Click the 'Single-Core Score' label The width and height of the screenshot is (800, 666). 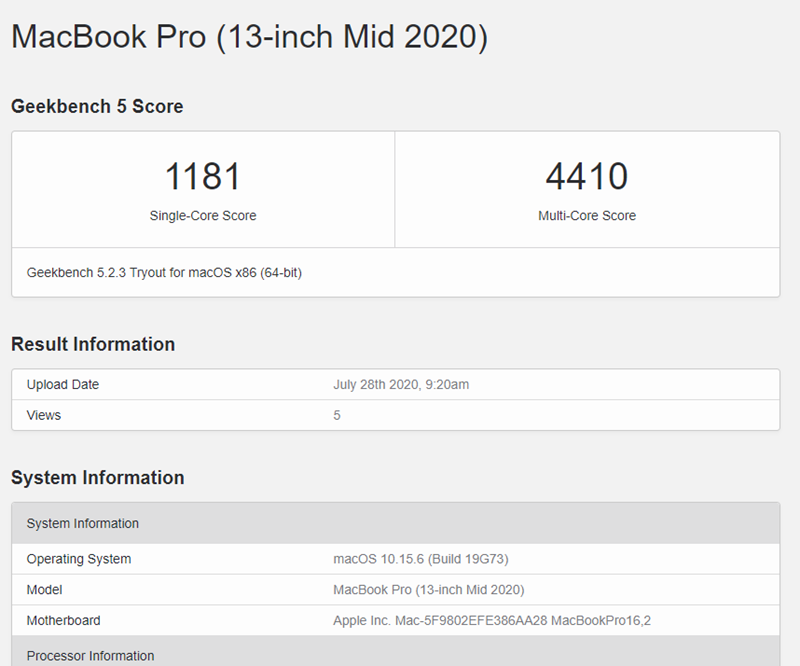[203, 215]
